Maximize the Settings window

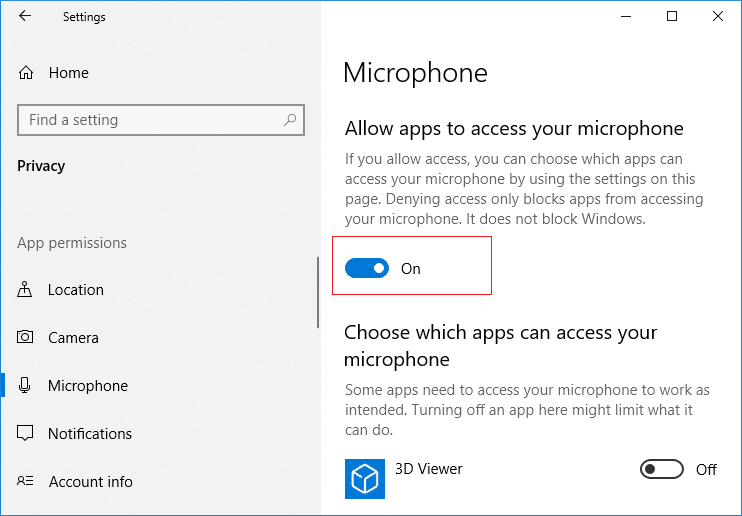coord(672,16)
